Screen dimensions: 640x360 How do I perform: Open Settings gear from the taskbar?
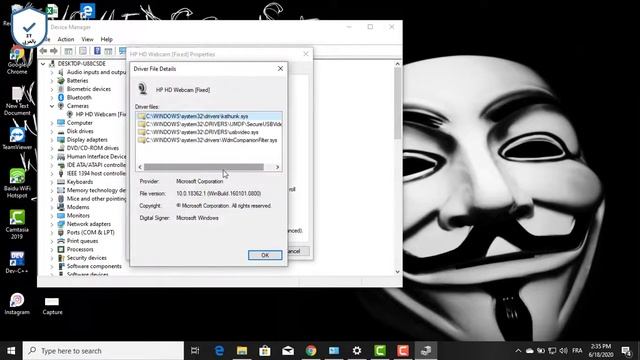click(357, 351)
